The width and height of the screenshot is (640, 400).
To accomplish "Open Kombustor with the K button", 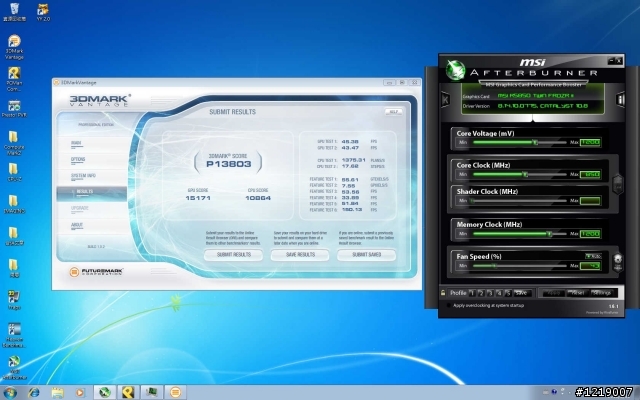I will [x=445, y=99].
